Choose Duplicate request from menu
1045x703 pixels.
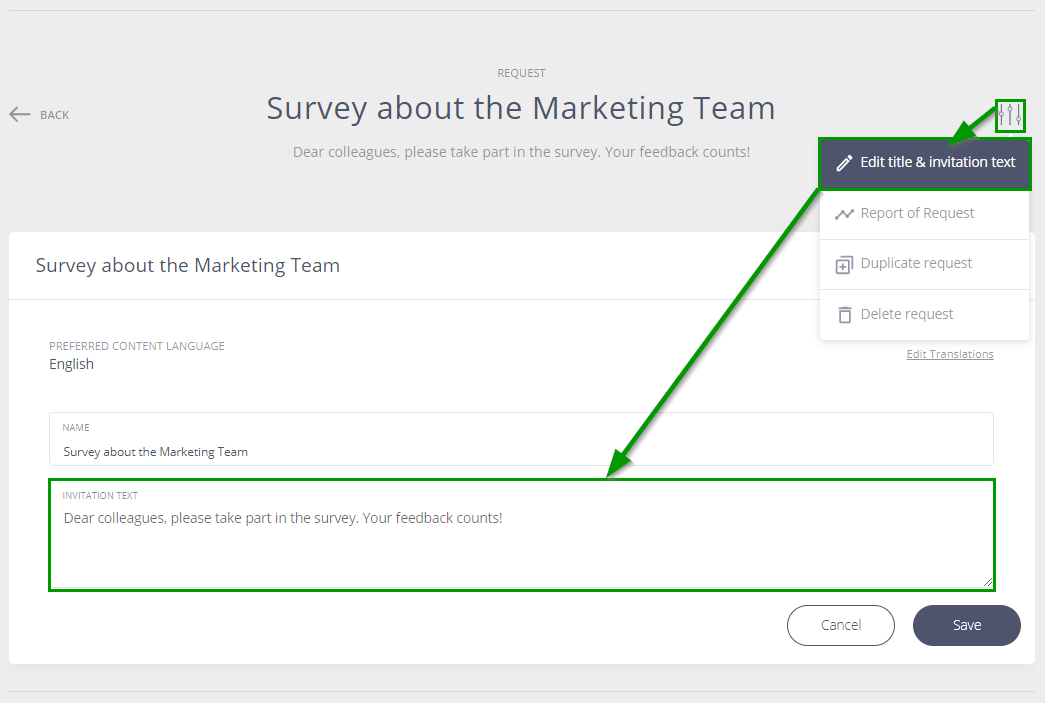click(x=924, y=264)
